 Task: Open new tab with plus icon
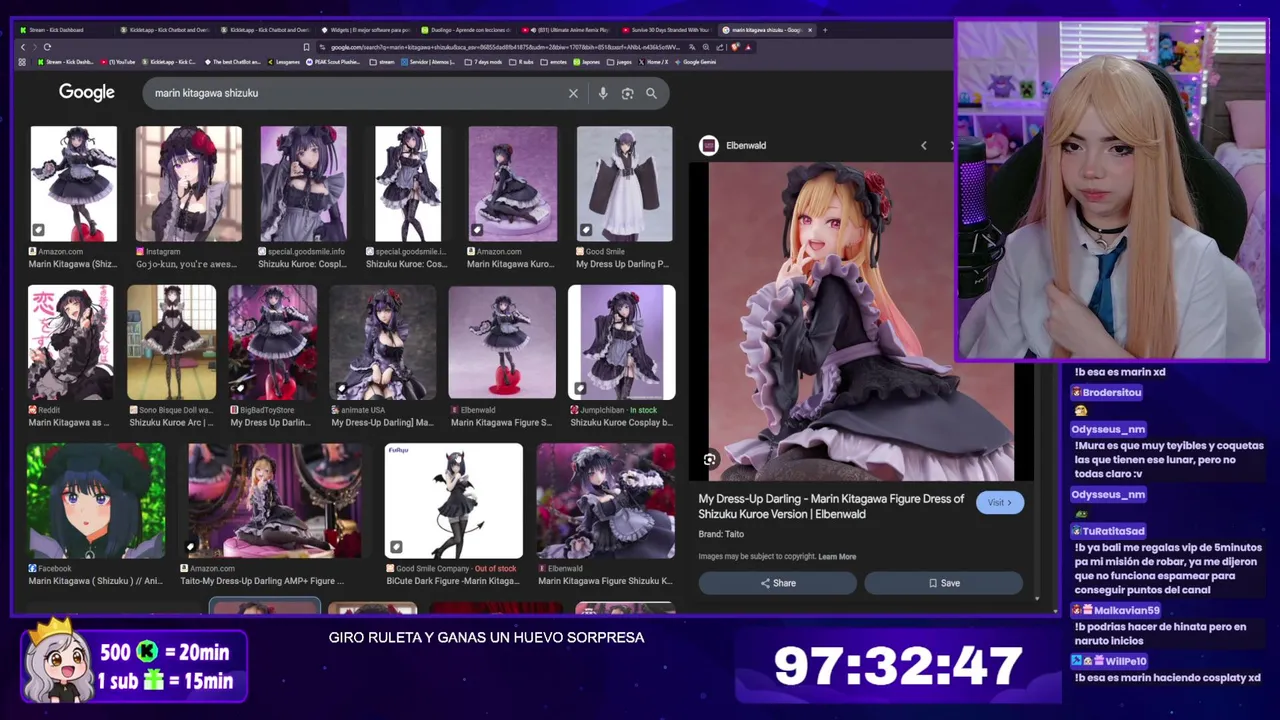(x=825, y=30)
